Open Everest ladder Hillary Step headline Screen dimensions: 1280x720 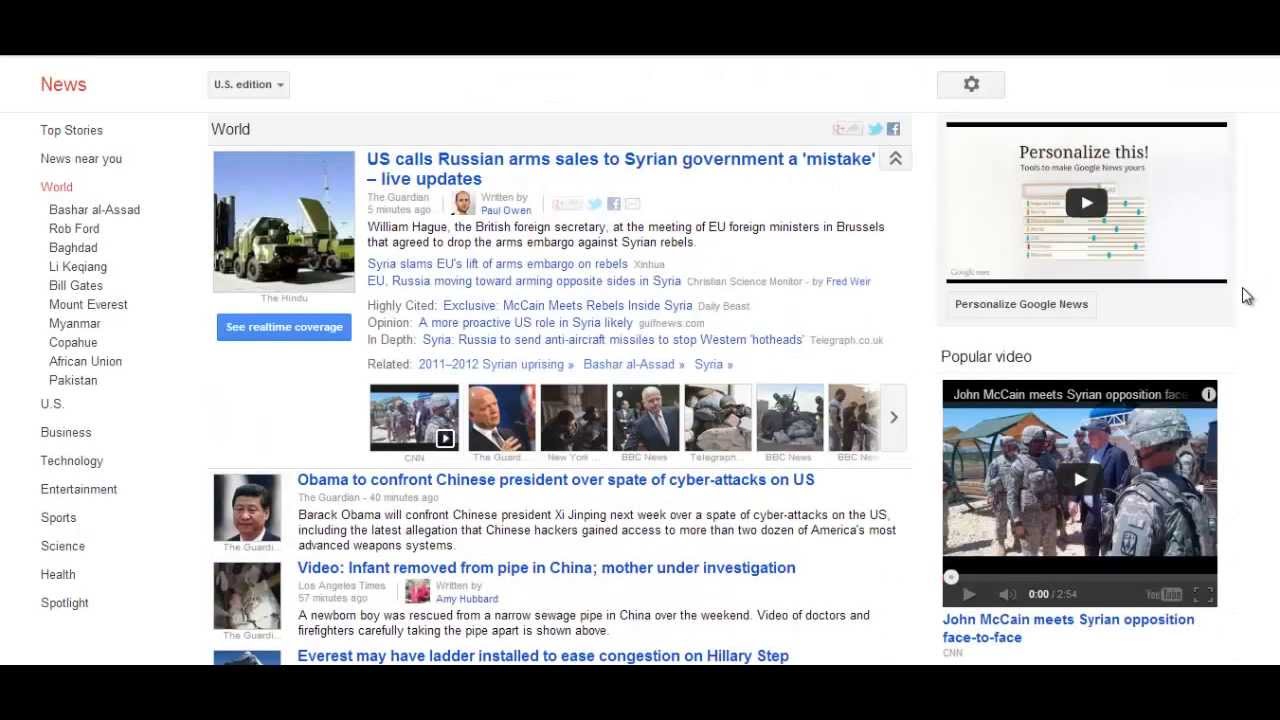[x=543, y=656]
